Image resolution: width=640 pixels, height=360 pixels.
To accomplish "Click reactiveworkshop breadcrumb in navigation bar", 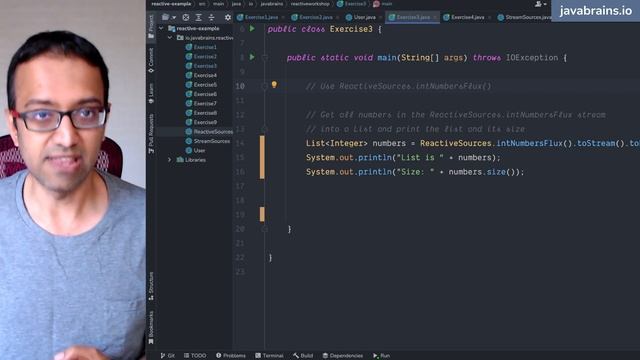I will click(310, 4).
